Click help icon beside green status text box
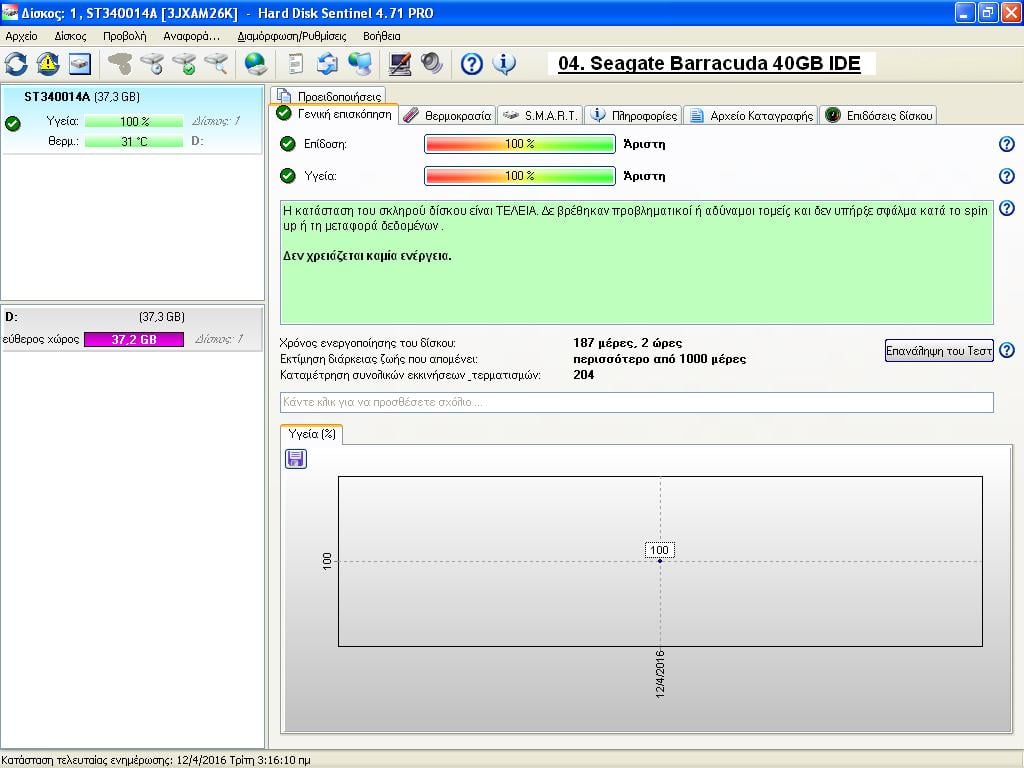Screen dimensions: 1024x768 (1007, 208)
